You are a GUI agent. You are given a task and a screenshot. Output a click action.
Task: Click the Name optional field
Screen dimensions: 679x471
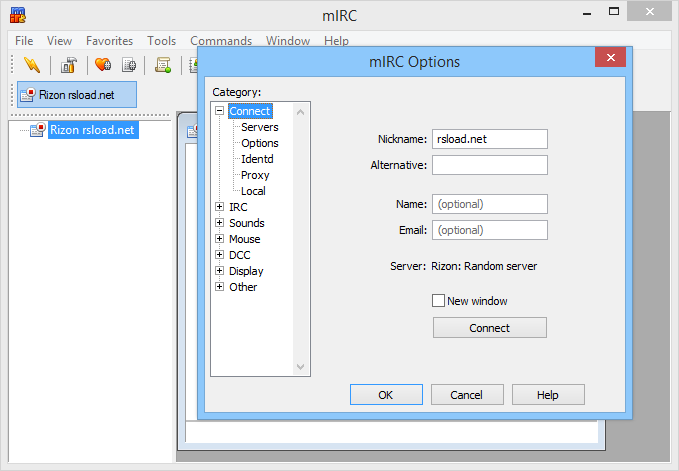pos(490,204)
